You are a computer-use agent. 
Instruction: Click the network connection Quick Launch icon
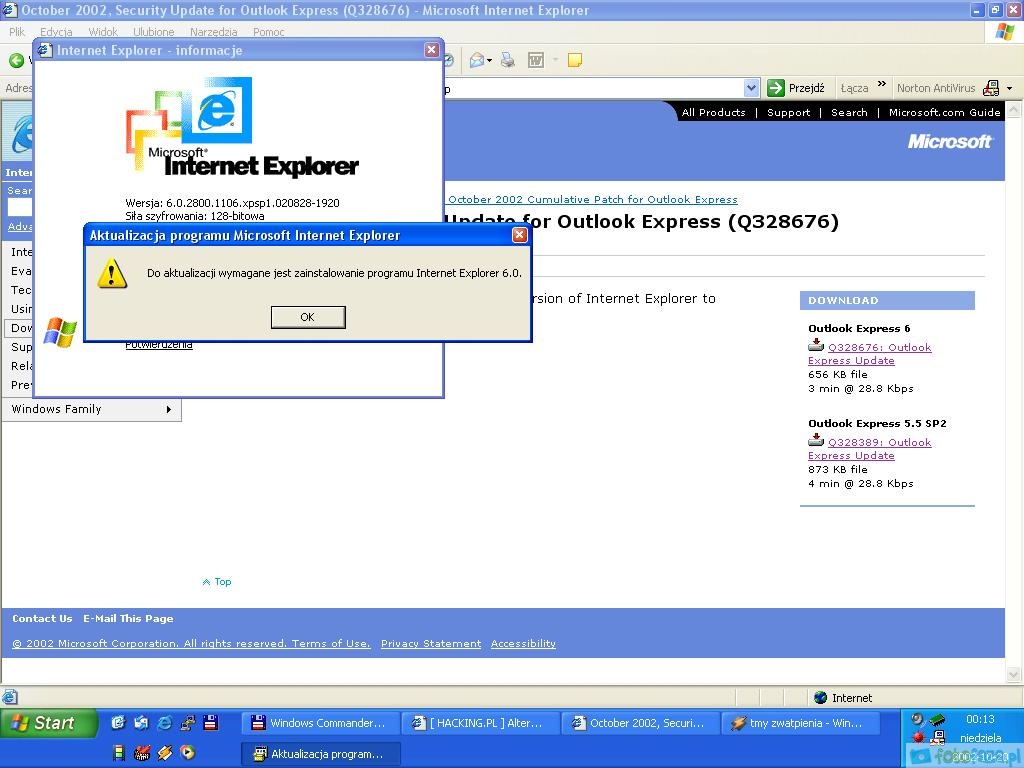click(x=187, y=722)
